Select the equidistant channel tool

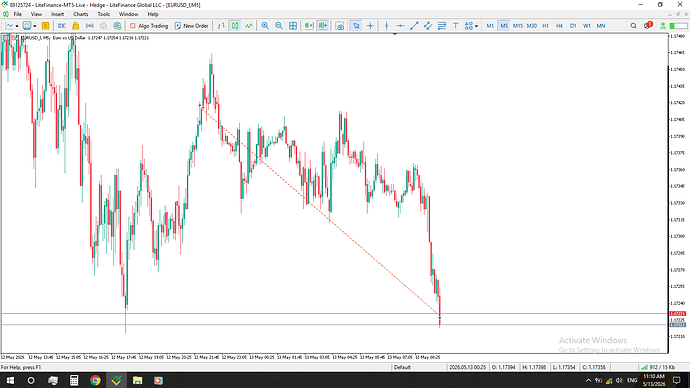click(x=428, y=26)
